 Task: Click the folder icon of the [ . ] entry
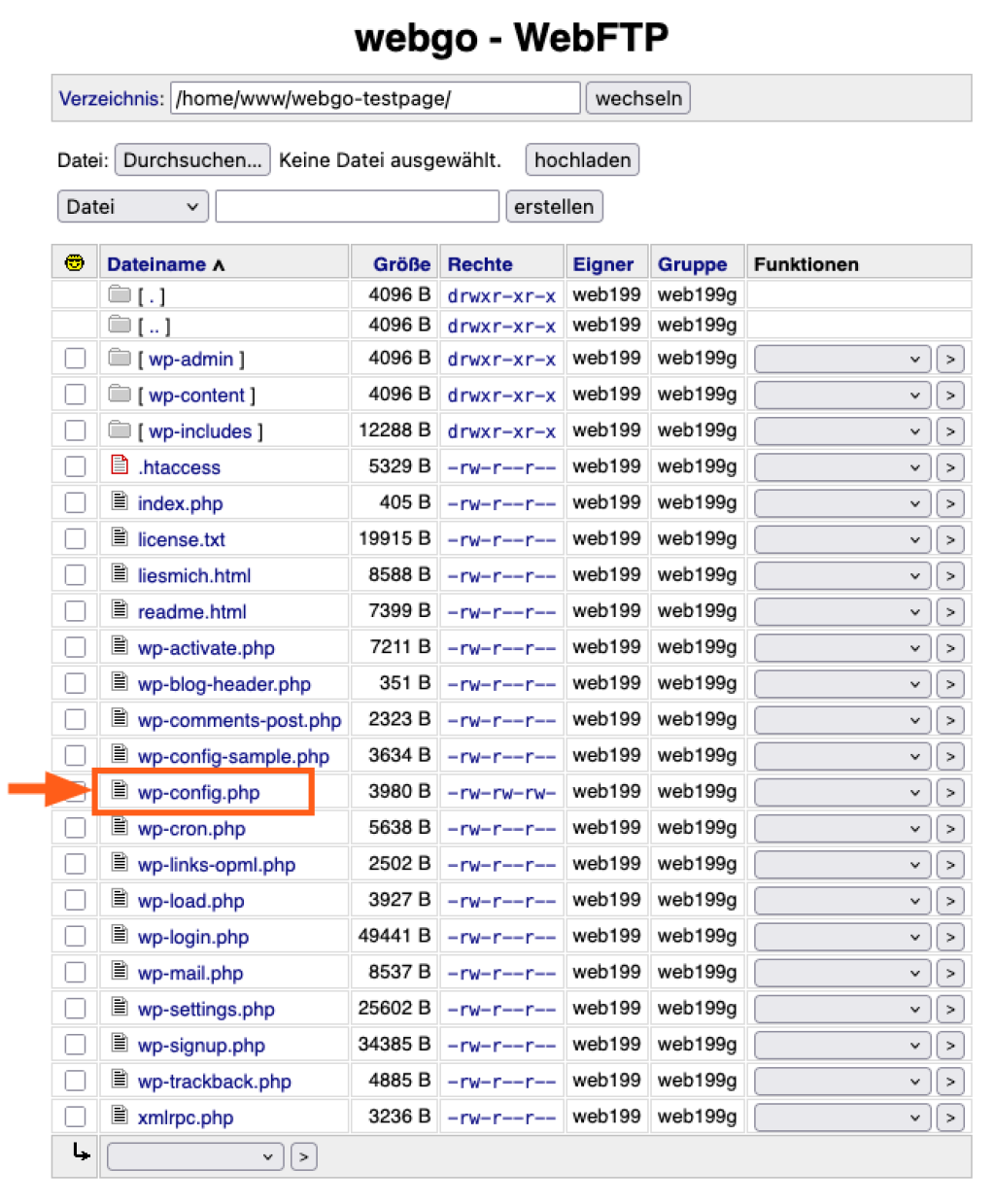pos(120,293)
